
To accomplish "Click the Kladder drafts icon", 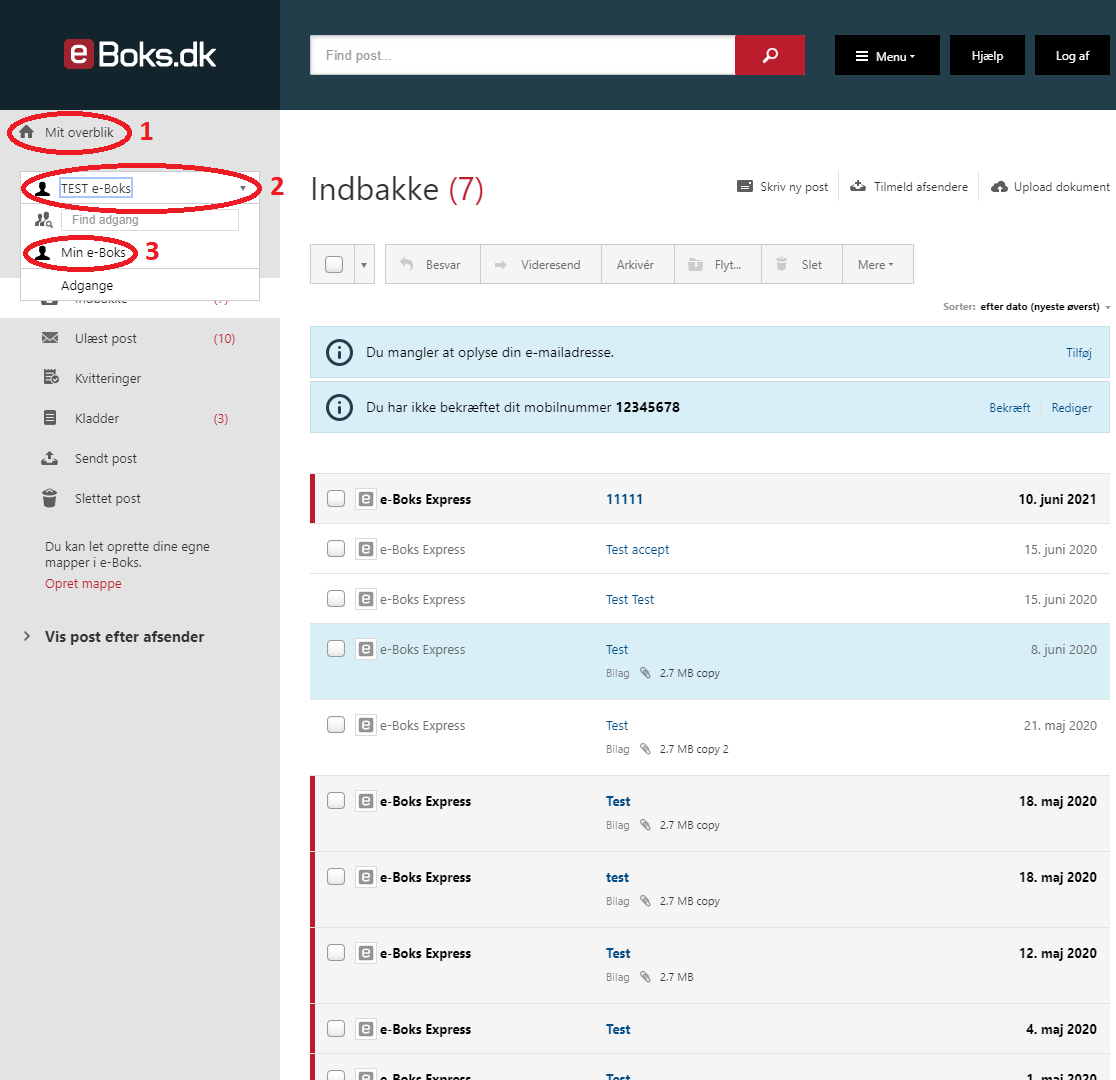I will tap(50, 418).
